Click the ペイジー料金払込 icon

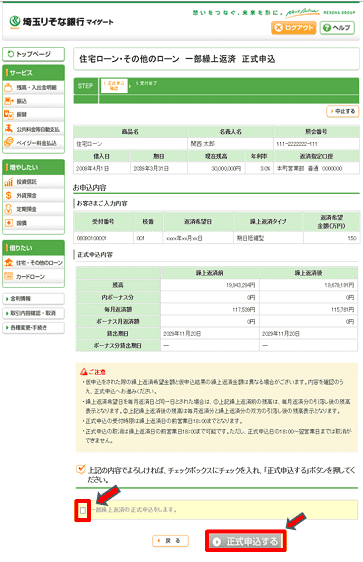9,142
